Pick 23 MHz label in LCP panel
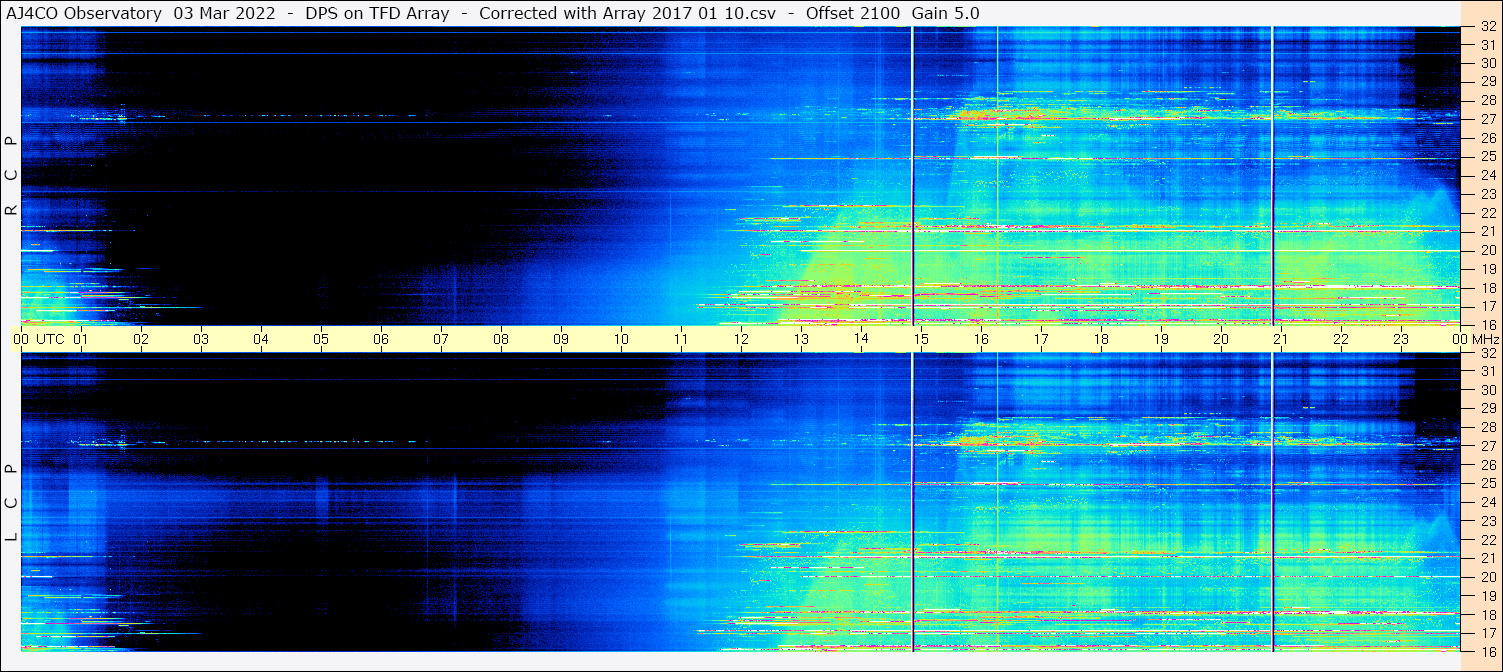Image resolution: width=1503 pixels, height=672 pixels. pyautogui.click(x=1487, y=521)
